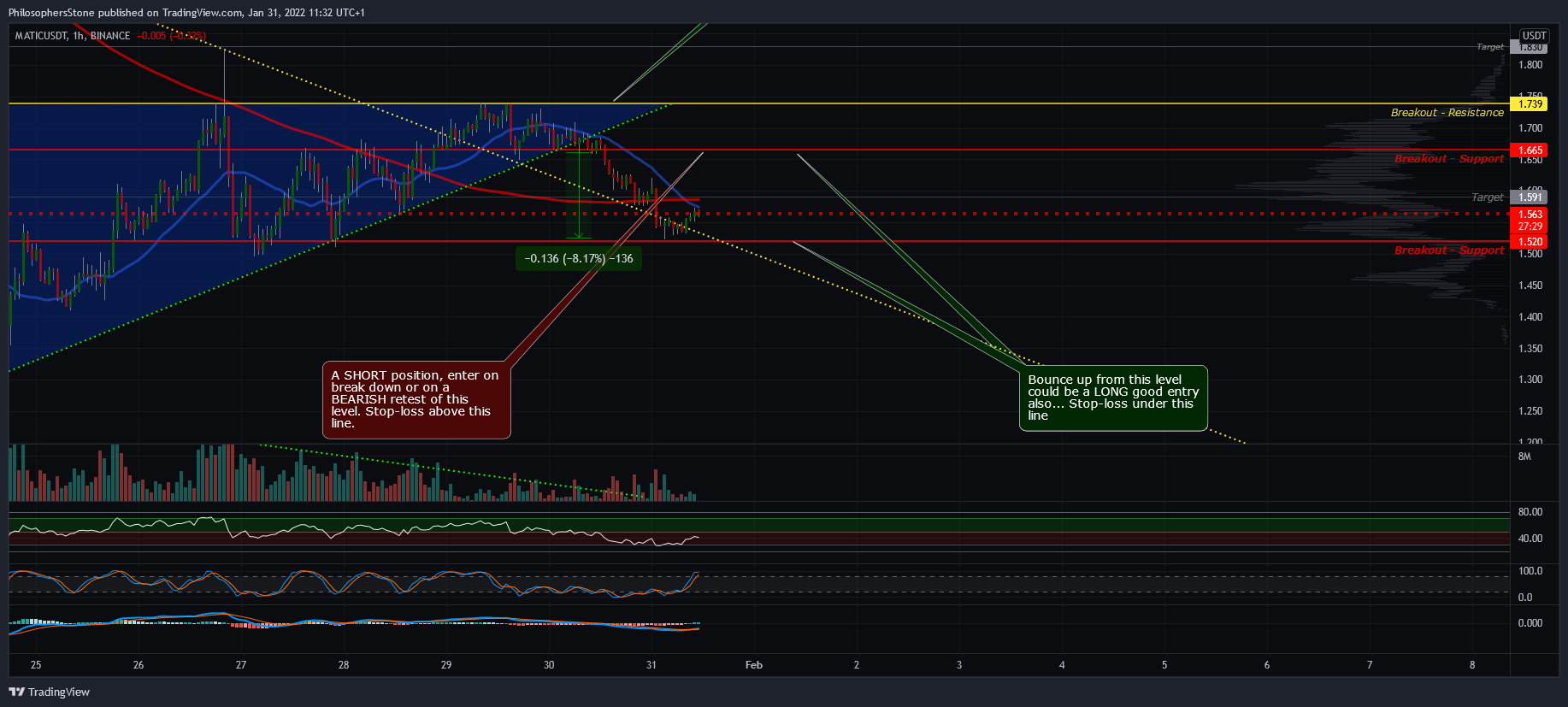
Task: Click the 1.800 price scale label
Action: coord(1530,65)
